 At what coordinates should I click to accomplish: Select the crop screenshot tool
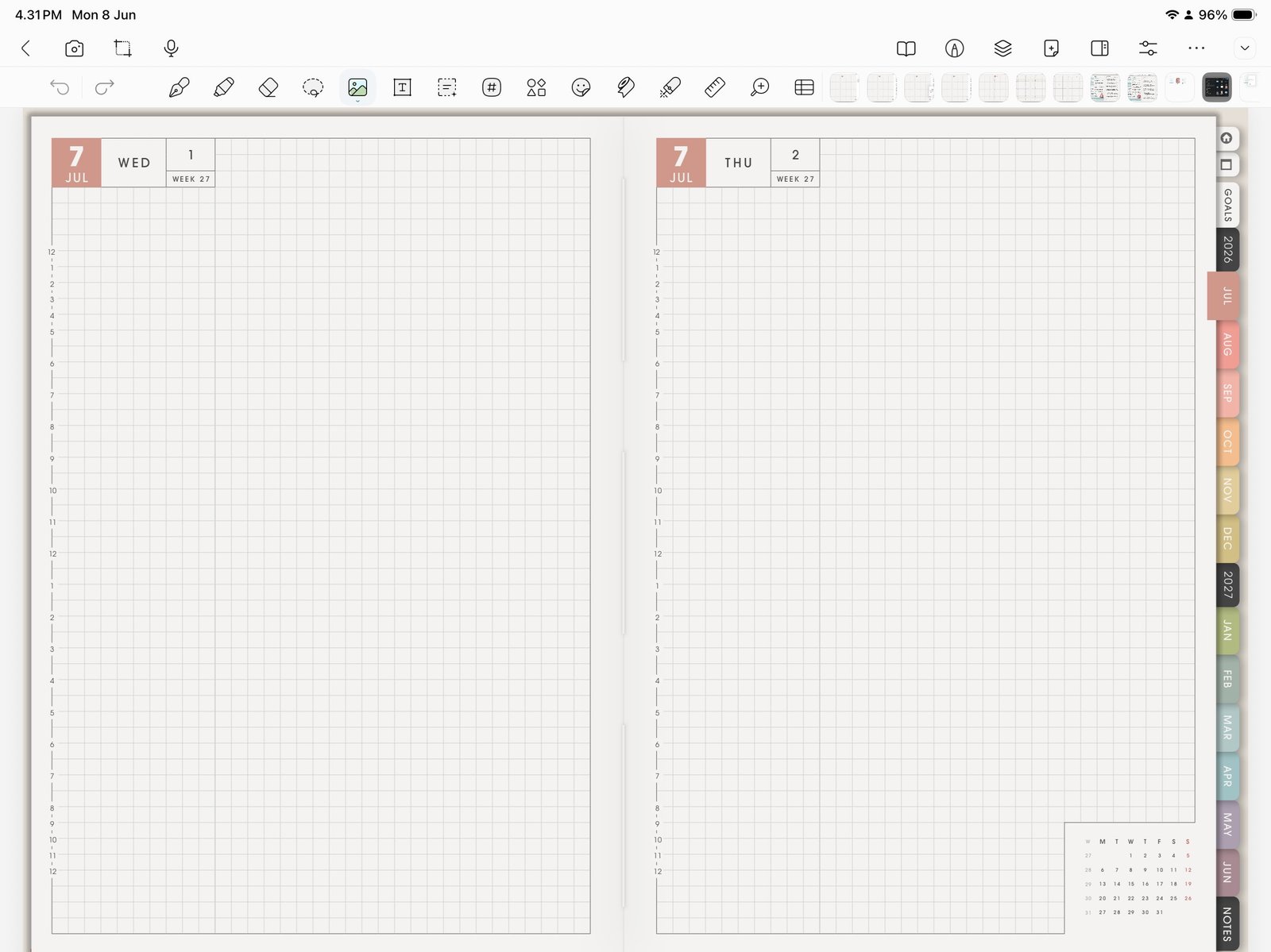click(x=122, y=48)
